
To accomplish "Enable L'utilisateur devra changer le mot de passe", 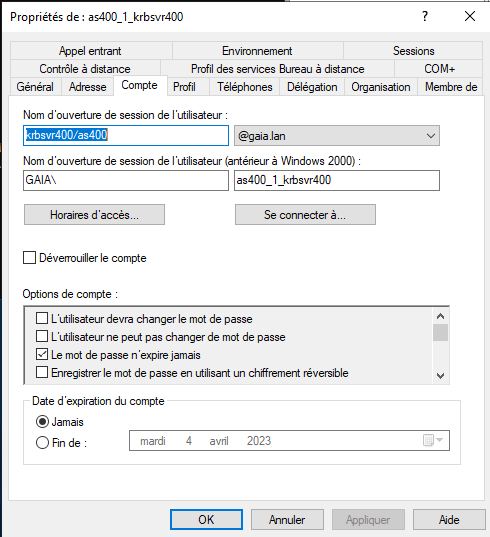I will pos(42,319).
